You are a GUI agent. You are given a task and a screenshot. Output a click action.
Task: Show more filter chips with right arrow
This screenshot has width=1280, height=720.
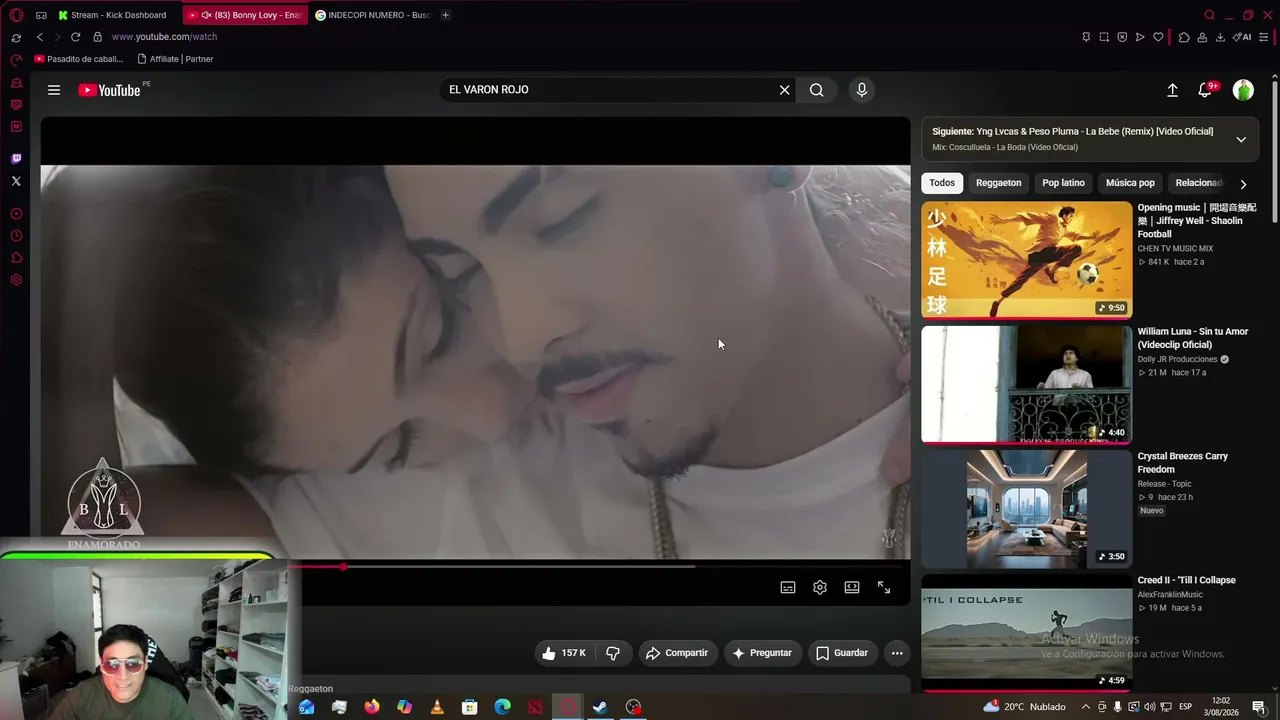pos(1243,184)
